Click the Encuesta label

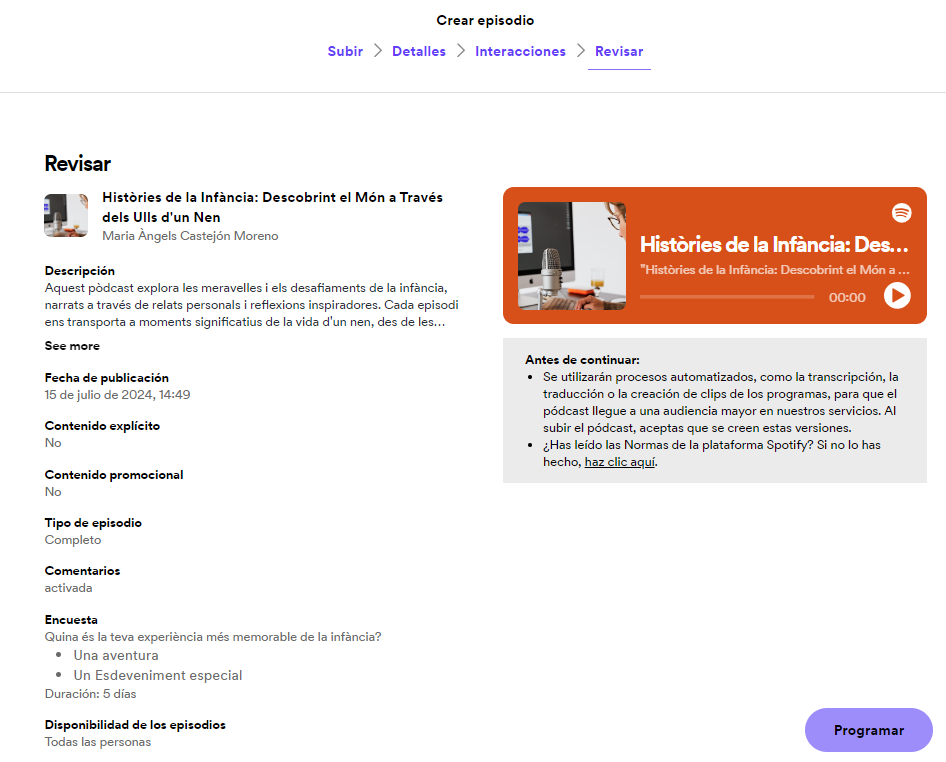[x=71, y=620]
